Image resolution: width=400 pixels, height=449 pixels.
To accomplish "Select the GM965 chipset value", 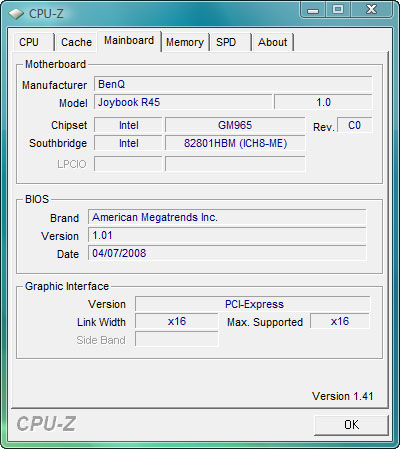I will point(235,125).
